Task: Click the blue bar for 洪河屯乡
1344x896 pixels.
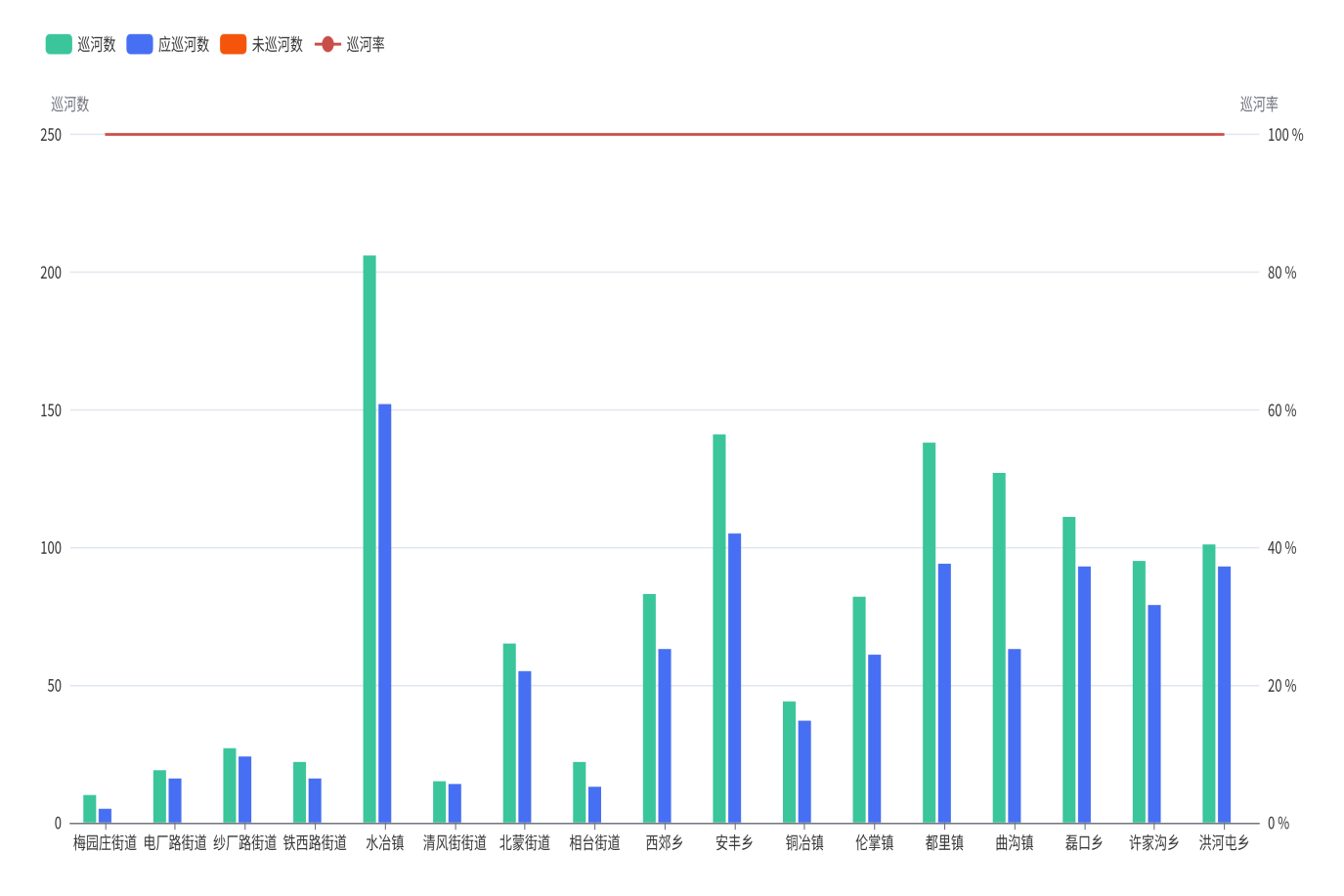Action: point(1224,694)
